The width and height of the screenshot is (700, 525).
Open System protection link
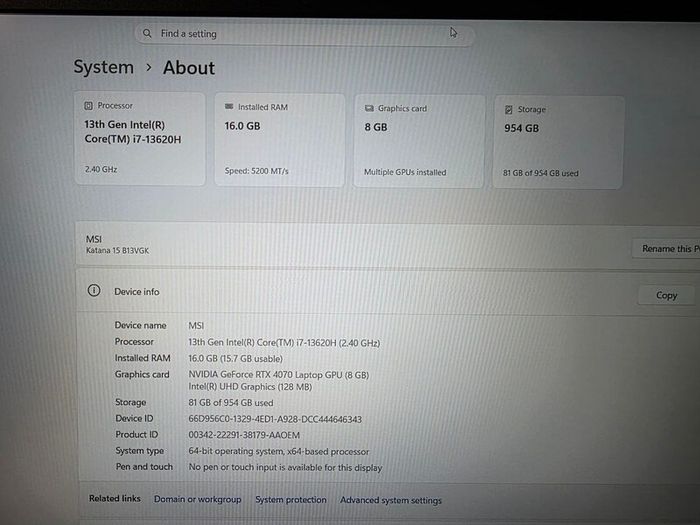[x=291, y=500]
